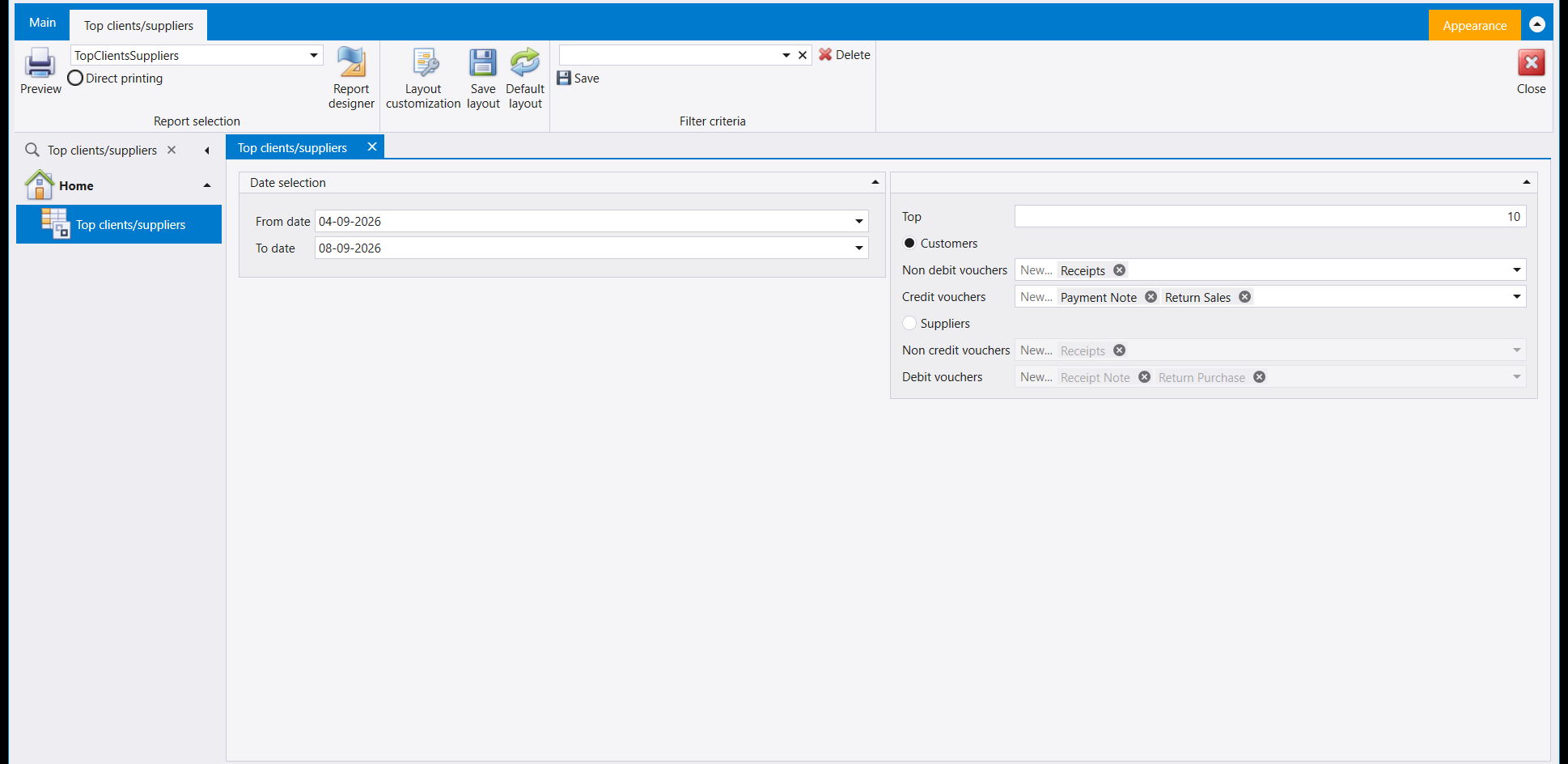The image size is (1568, 764).
Task: Remove Receipts from Non debit vouchers
Action: point(1119,270)
